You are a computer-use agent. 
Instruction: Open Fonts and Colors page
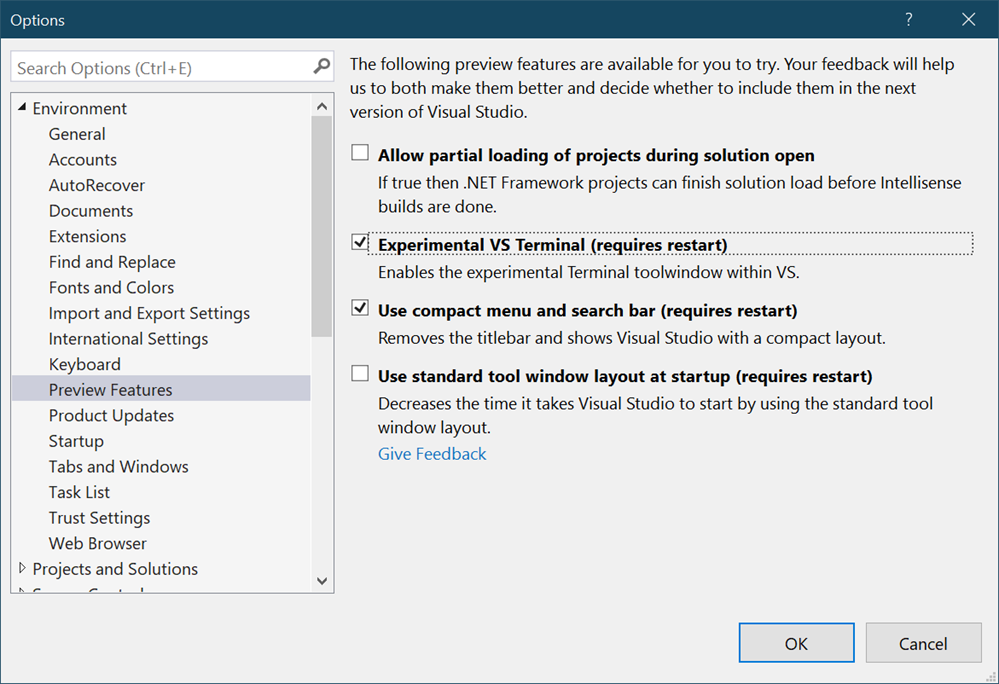[111, 287]
